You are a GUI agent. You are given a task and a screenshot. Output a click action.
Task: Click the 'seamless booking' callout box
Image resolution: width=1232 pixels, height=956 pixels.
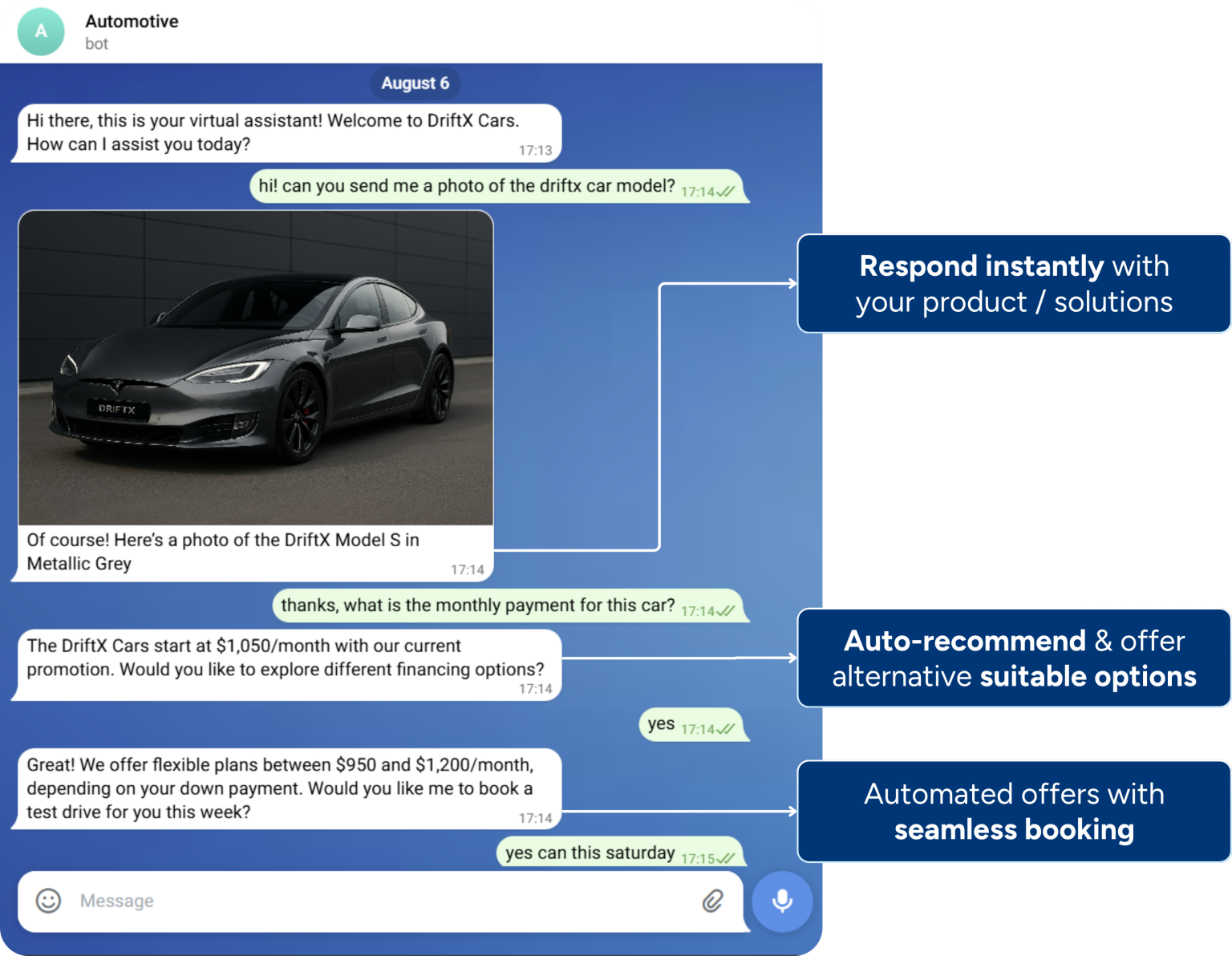(x=1014, y=812)
